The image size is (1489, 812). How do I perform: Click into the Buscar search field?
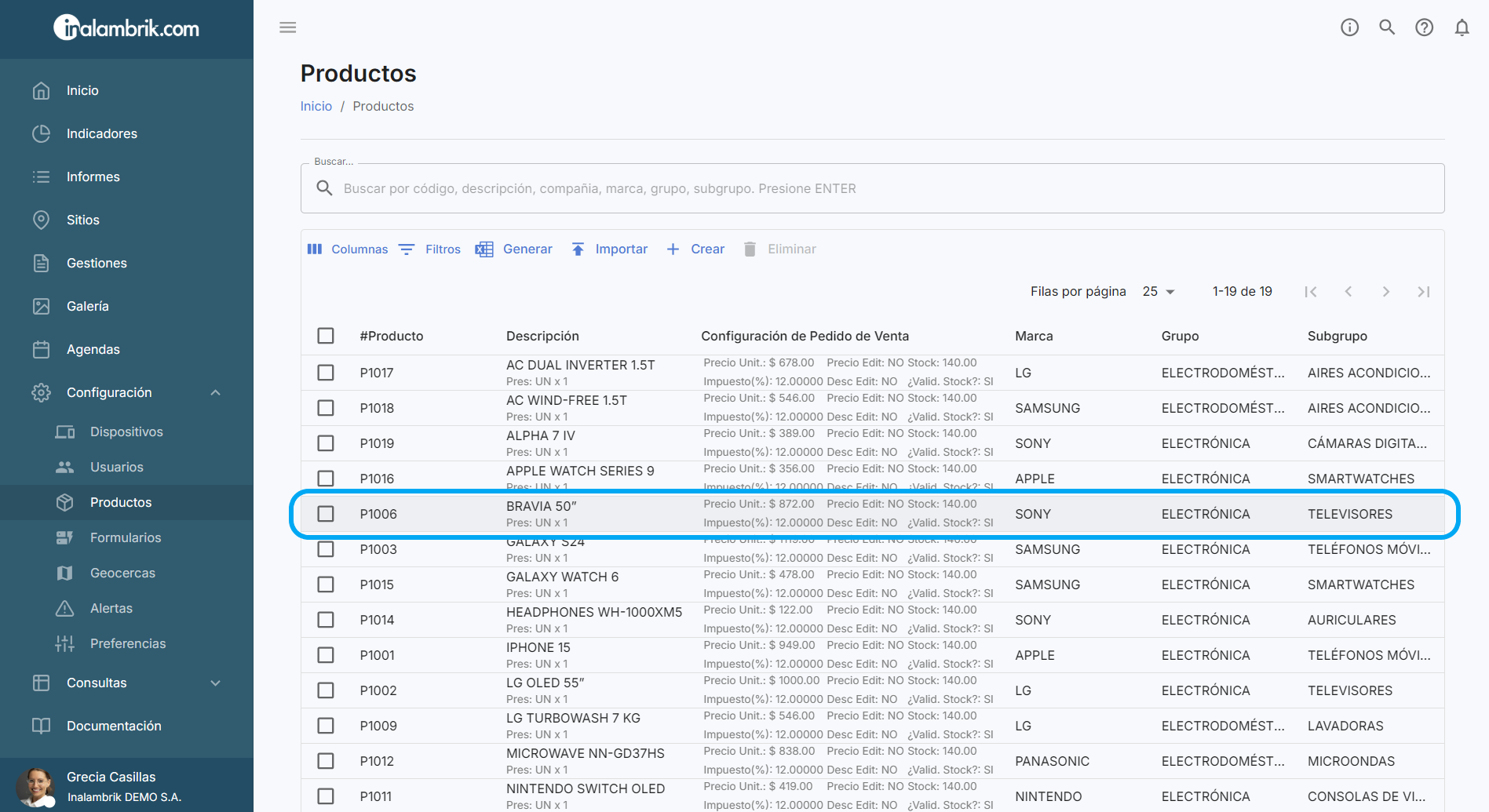click(872, 188)
